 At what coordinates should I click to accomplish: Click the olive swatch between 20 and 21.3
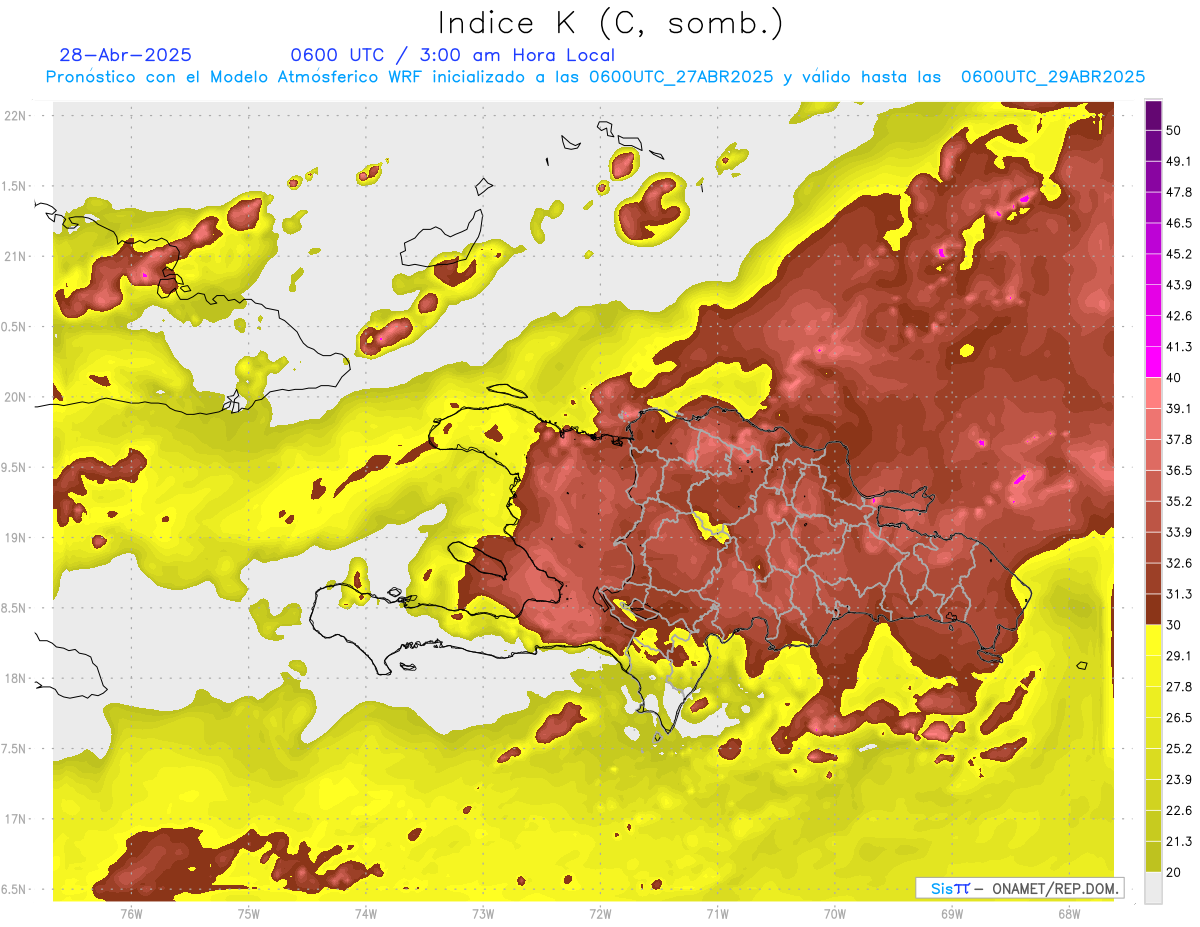[x=1153, y=856]
